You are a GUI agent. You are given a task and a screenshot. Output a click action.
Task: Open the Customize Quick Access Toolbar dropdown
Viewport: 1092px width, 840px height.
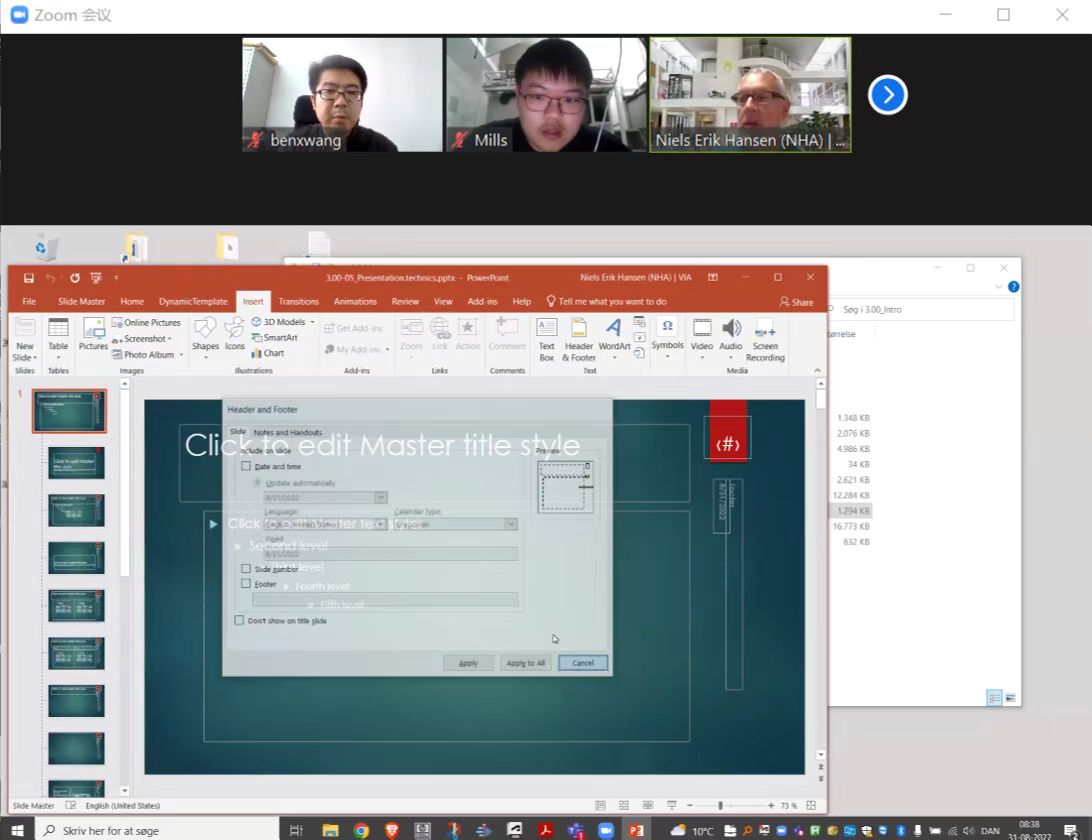pos(116,278)
